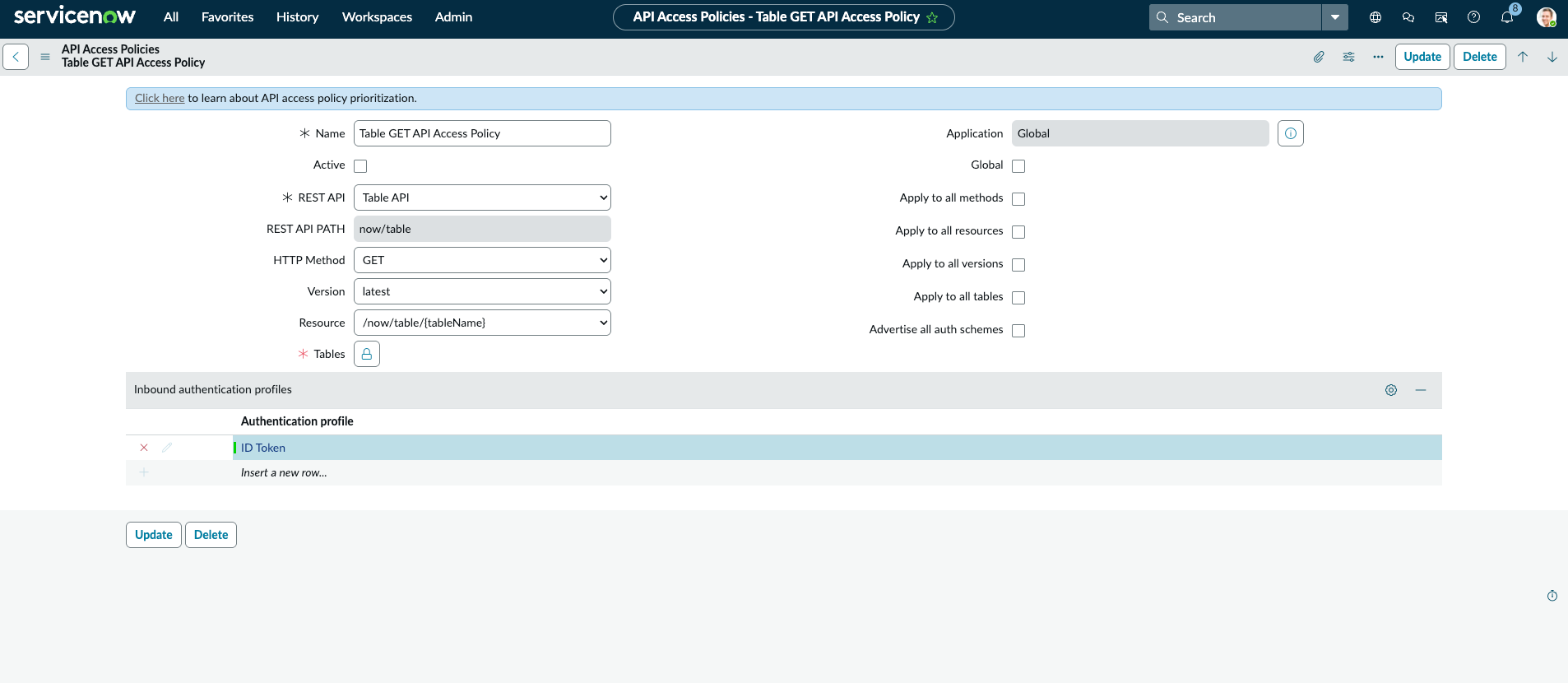Click the bottom Delete button
This screenshot has width=1568, height=683.
(211, 535)
